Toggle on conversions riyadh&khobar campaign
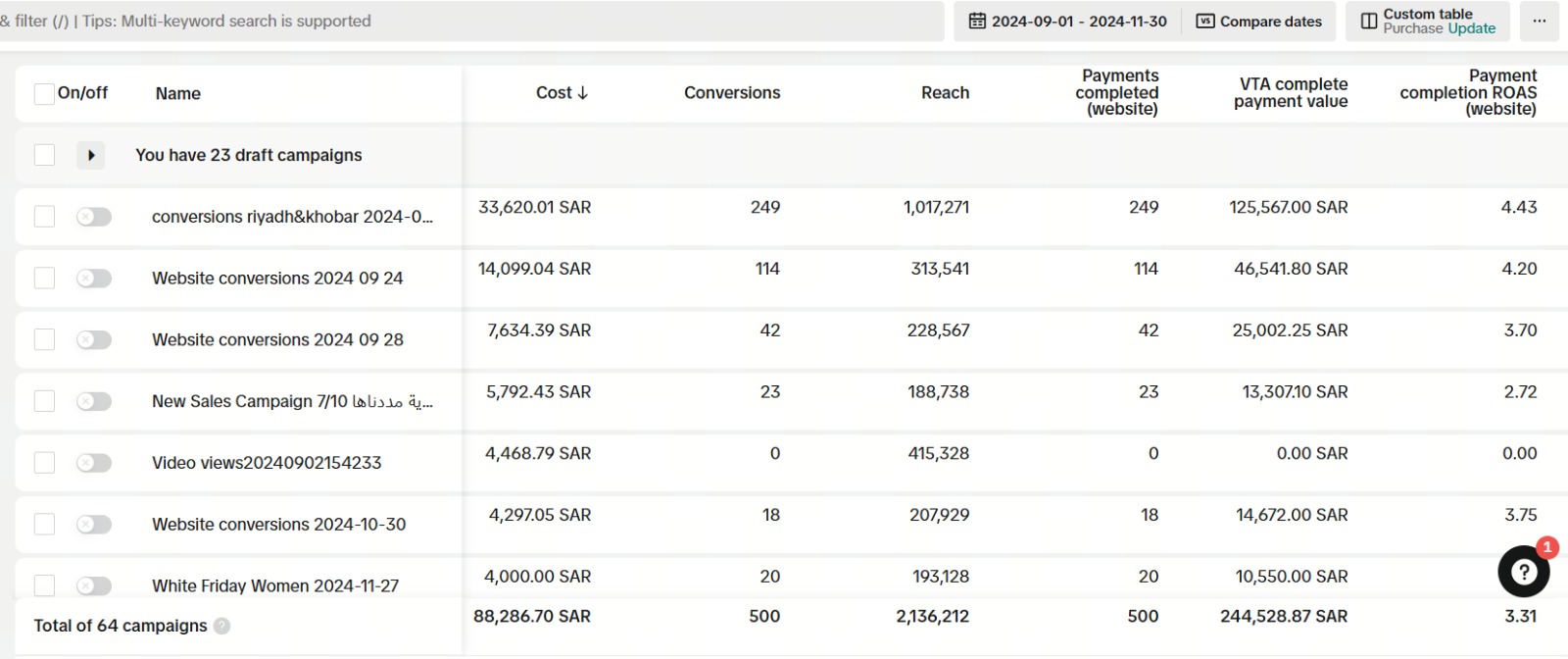 tap(94, 217)
